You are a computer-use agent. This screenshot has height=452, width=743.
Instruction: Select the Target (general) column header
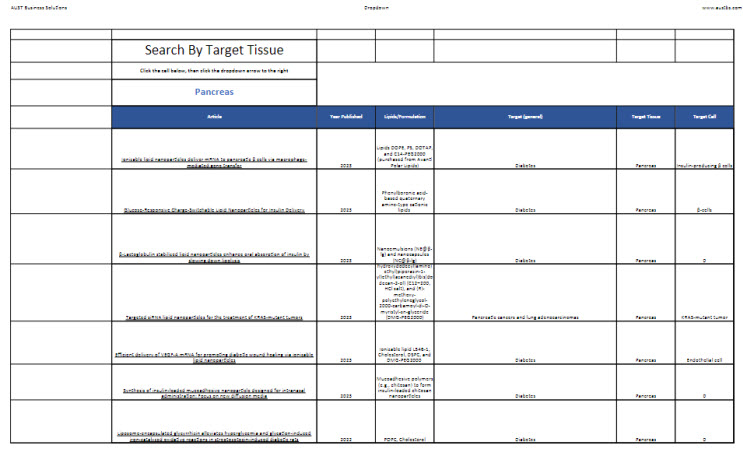[524, 117]
